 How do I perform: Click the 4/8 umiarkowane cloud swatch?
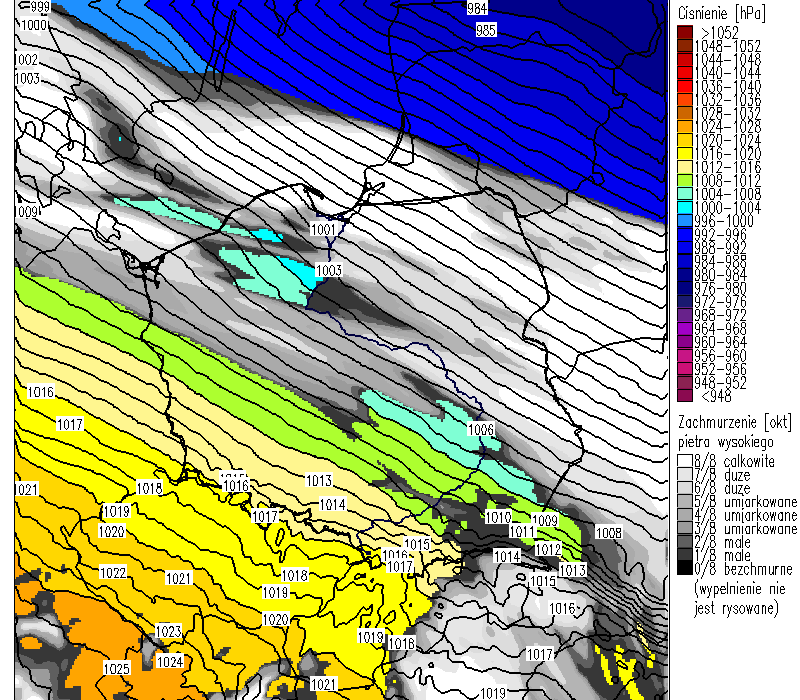[685, 514]
